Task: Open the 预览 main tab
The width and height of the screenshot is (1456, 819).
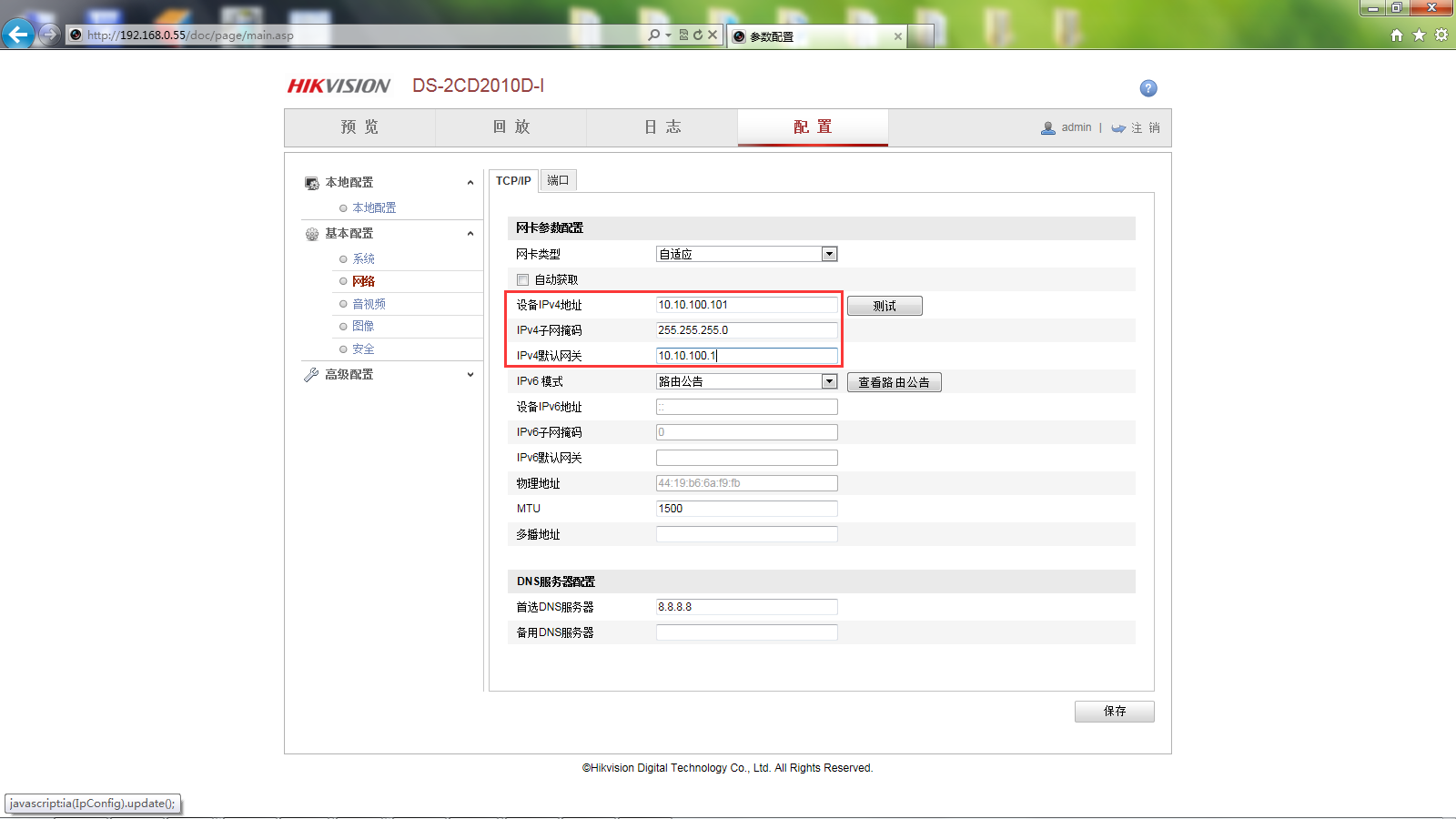Action: coord(359,127)
